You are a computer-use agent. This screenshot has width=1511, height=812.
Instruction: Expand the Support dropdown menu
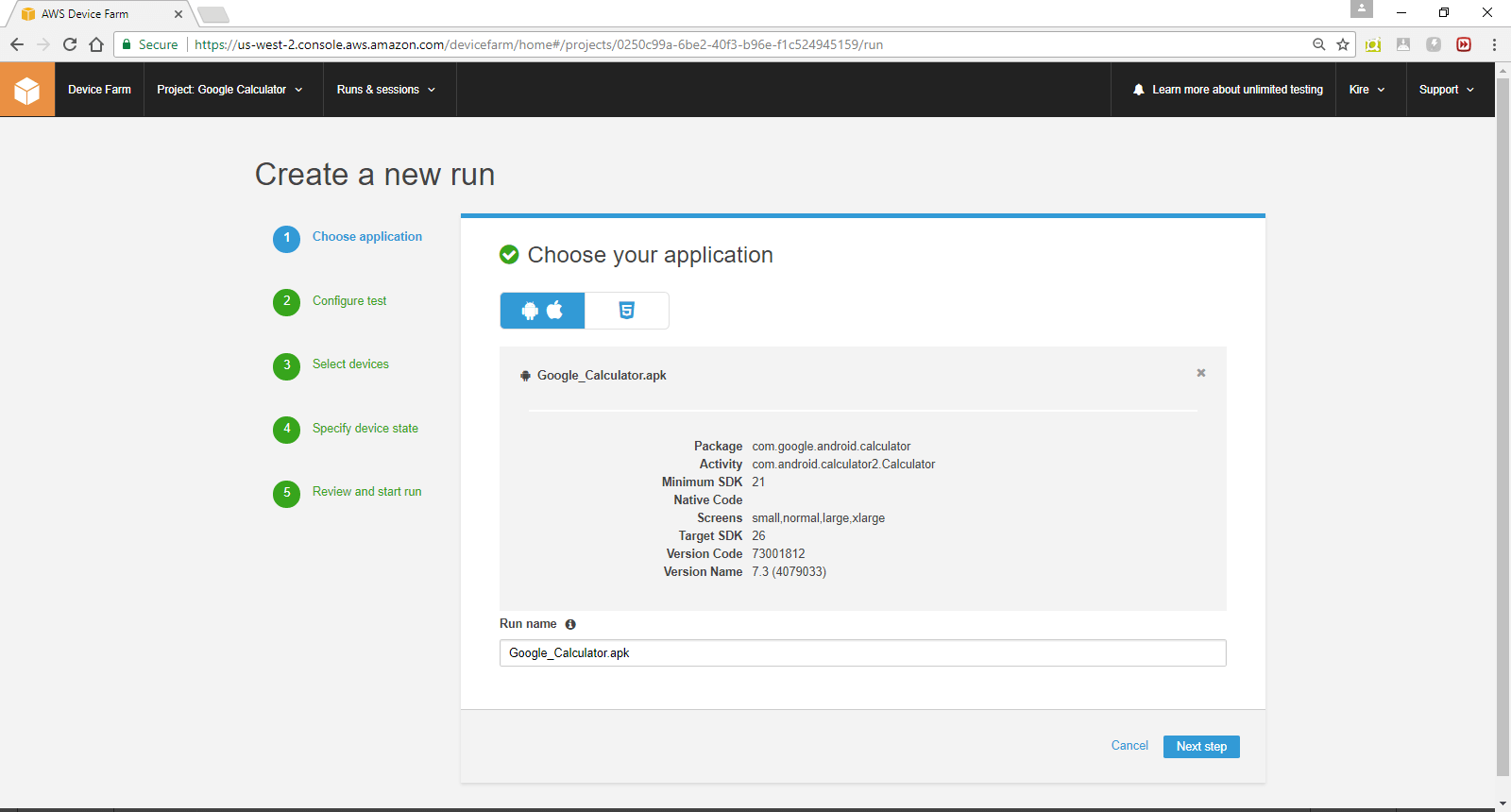coord(1446,90)
